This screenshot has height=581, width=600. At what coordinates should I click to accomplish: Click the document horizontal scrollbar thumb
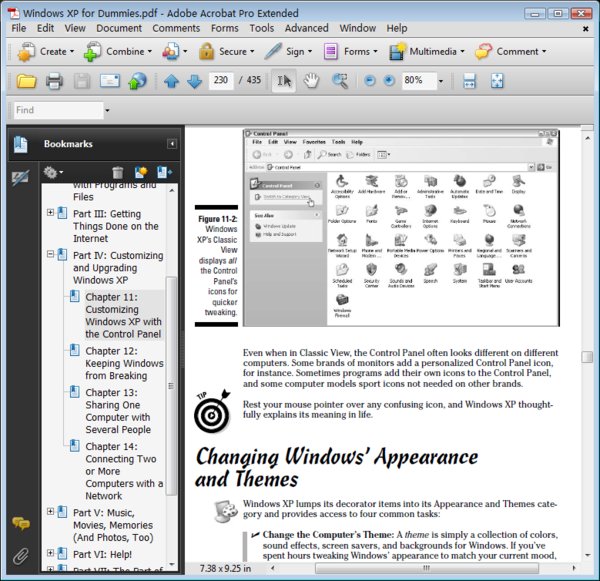click(426, 568)
